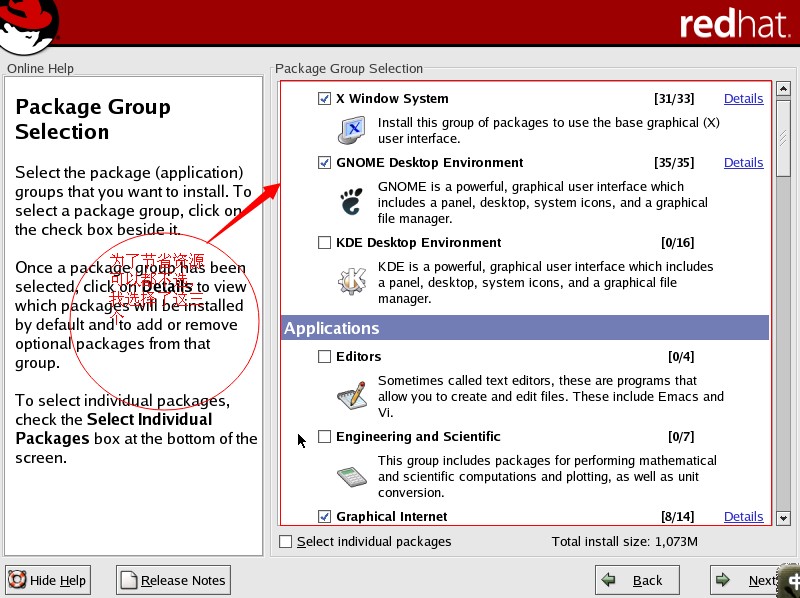
Task: Click the [35/35] package count
Action: (x=674, y=162)
